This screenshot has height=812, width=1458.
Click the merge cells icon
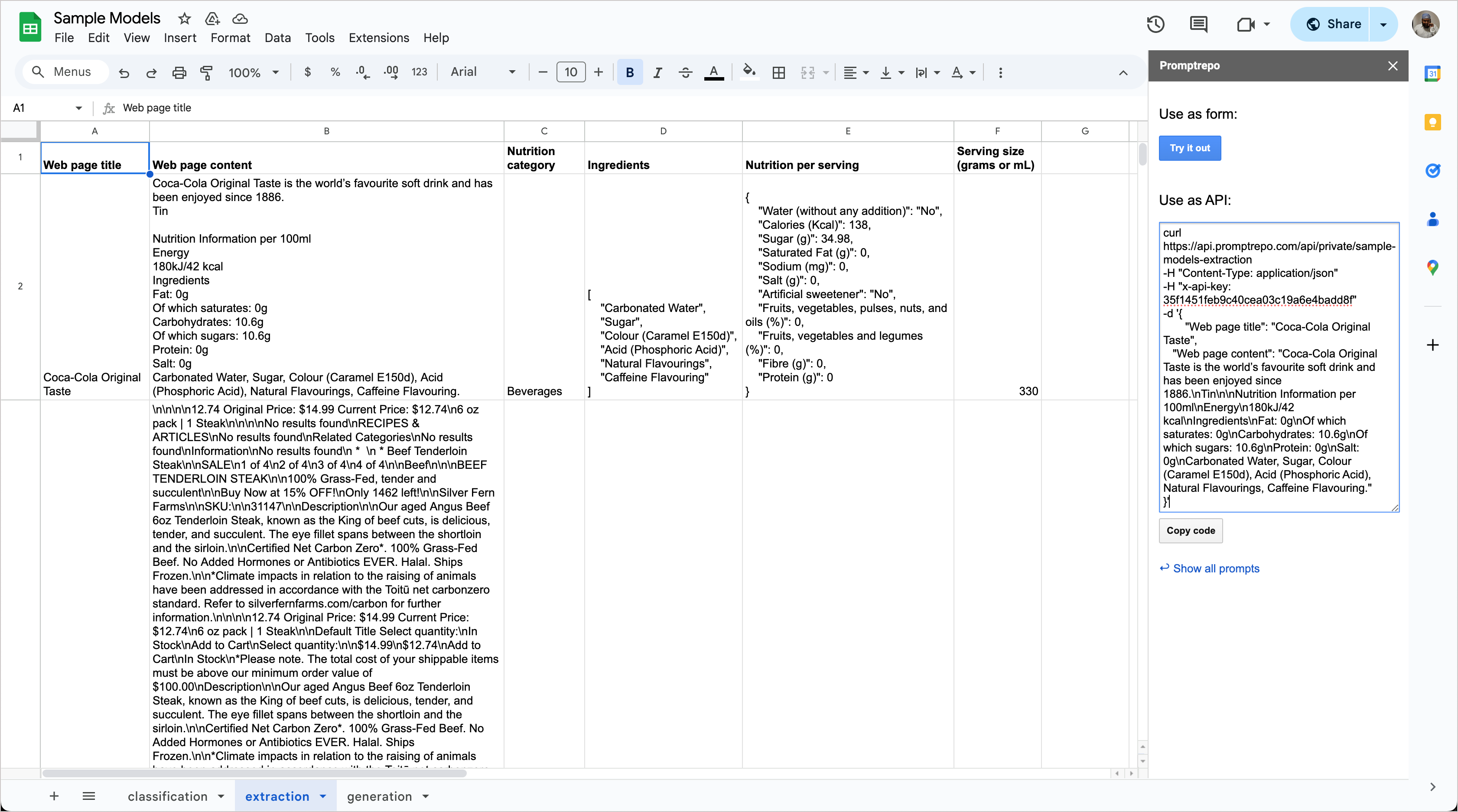click(x=808, y=72)
